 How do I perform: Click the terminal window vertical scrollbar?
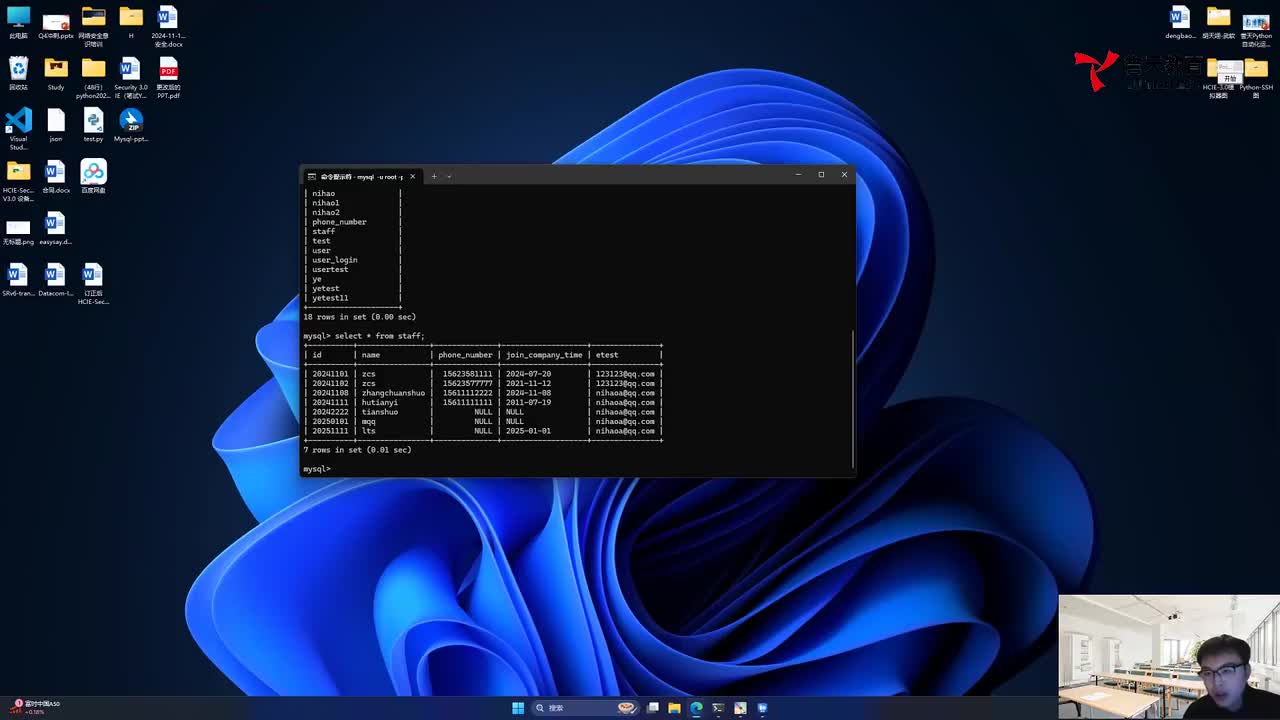pyautogui.click(x=852, y=400)
